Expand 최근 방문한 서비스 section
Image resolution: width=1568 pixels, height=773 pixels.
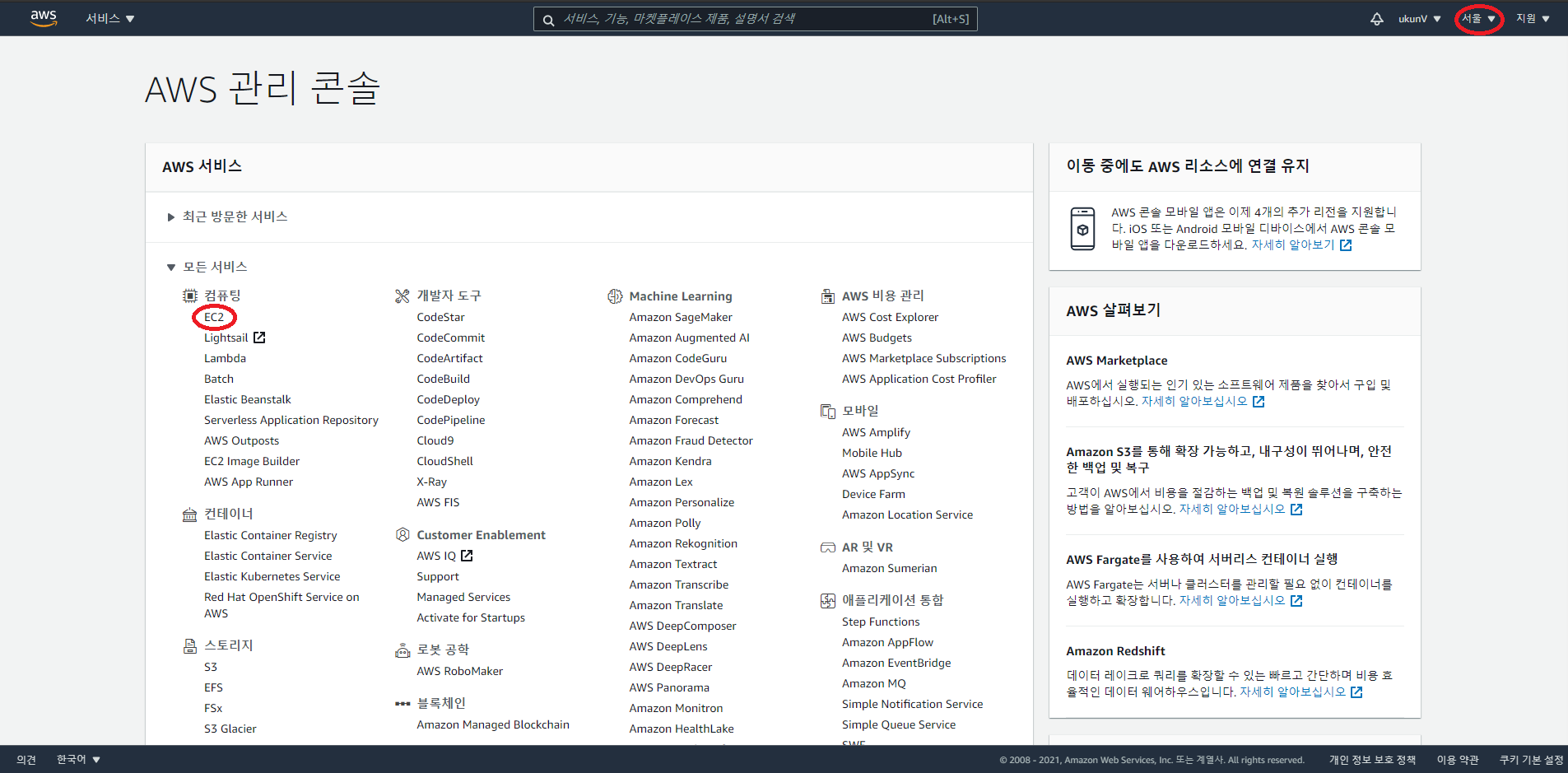(227, 217)
